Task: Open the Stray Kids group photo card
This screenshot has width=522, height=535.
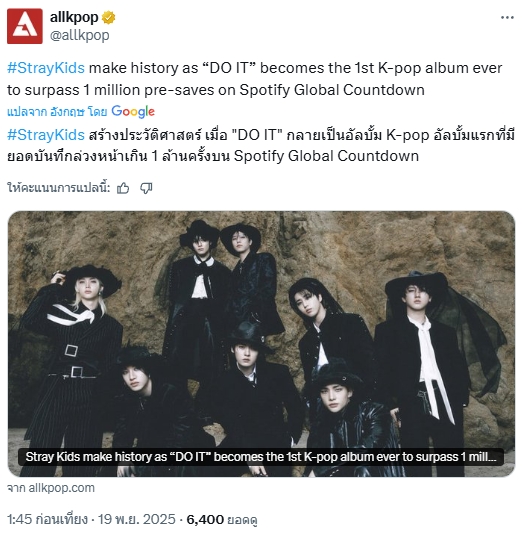Action: click(261, 344)
